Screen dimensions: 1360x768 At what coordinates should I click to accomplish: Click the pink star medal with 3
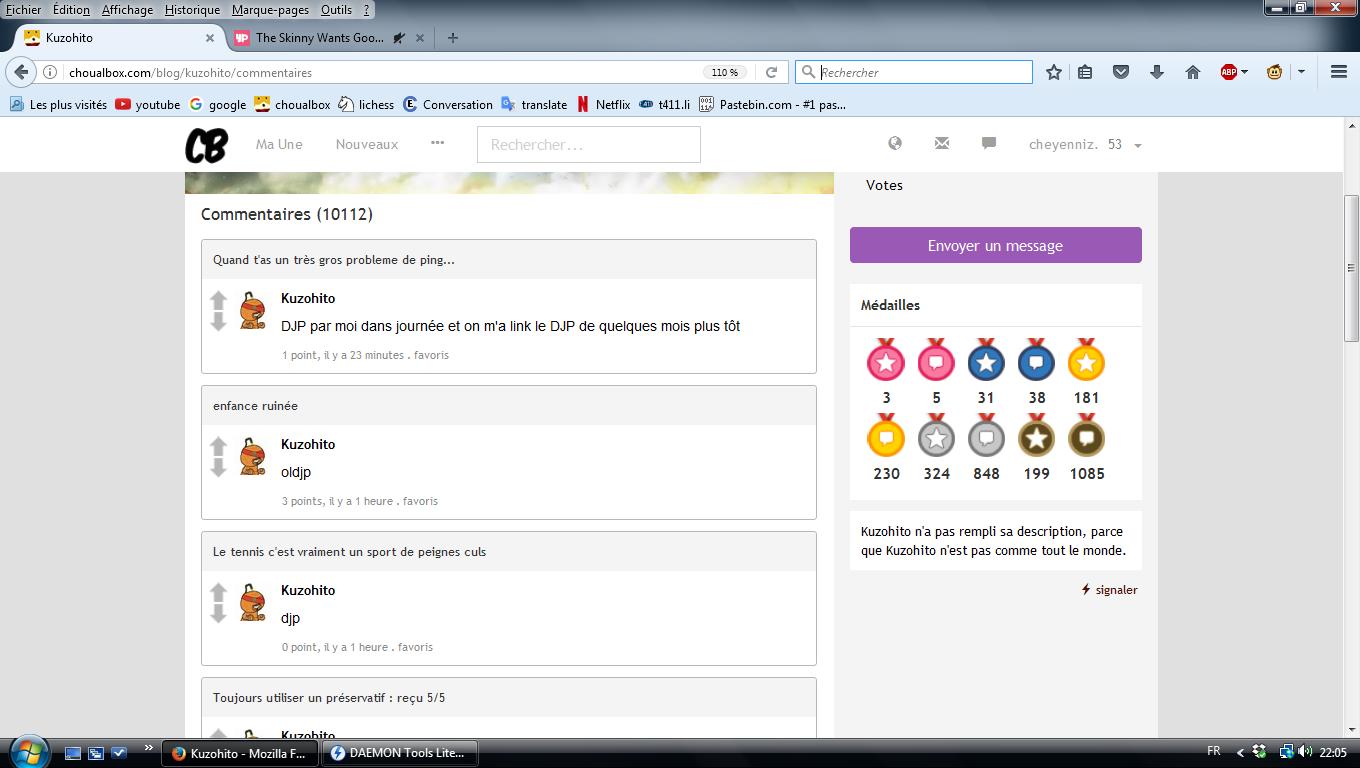(x=886, y=360)
